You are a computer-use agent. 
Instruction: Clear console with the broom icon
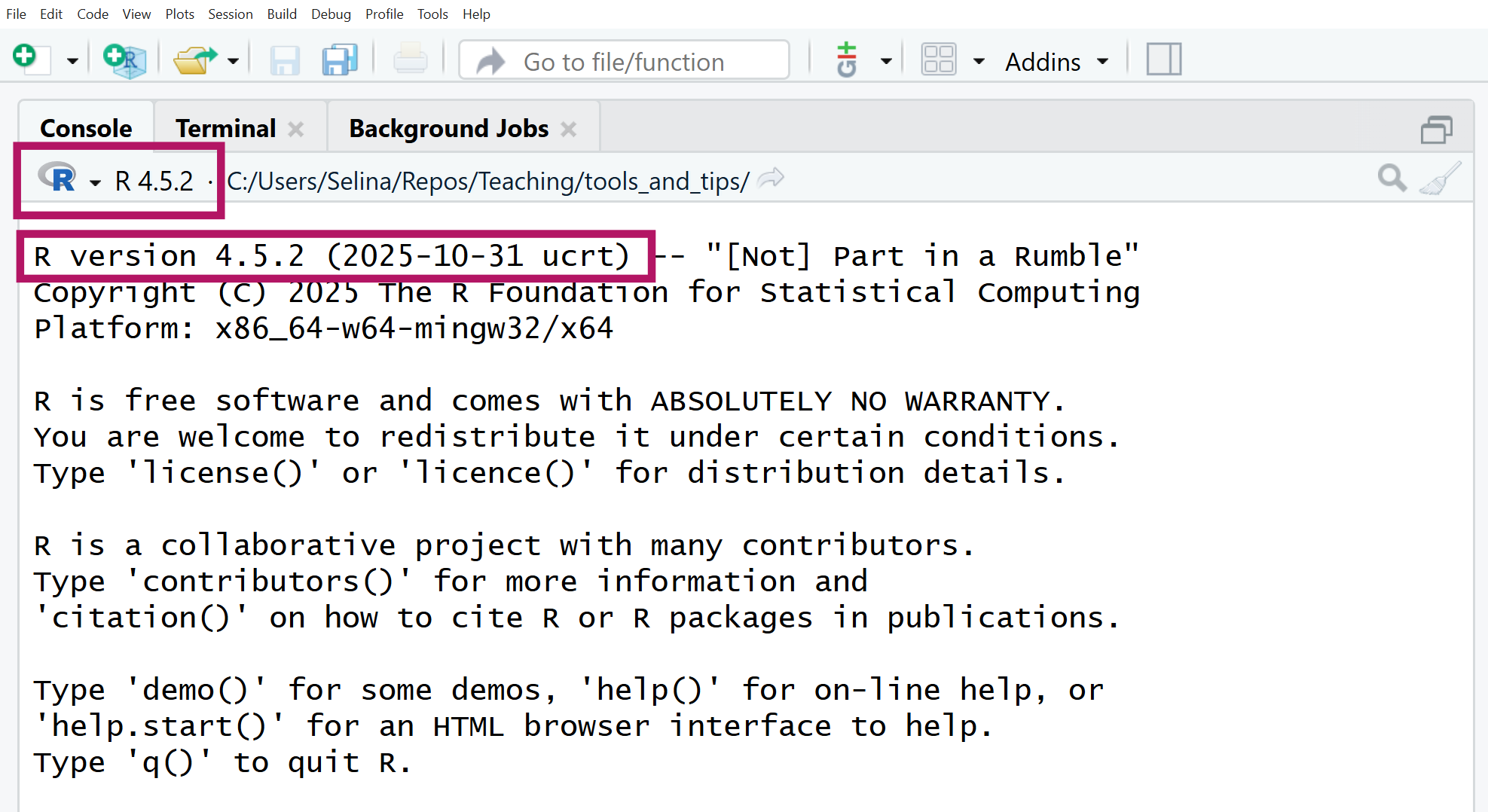(1440, 179)
